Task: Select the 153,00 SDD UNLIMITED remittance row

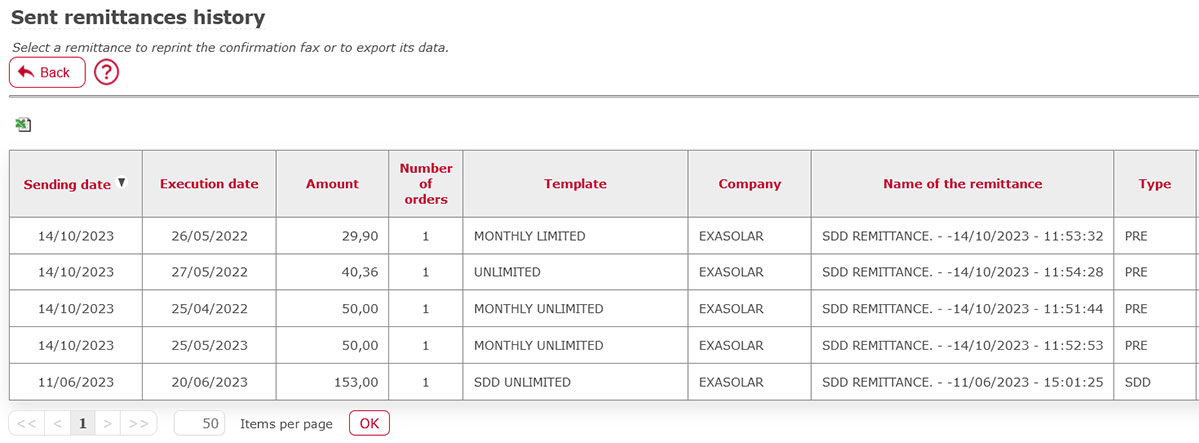Action: click(x=603, y=382)
